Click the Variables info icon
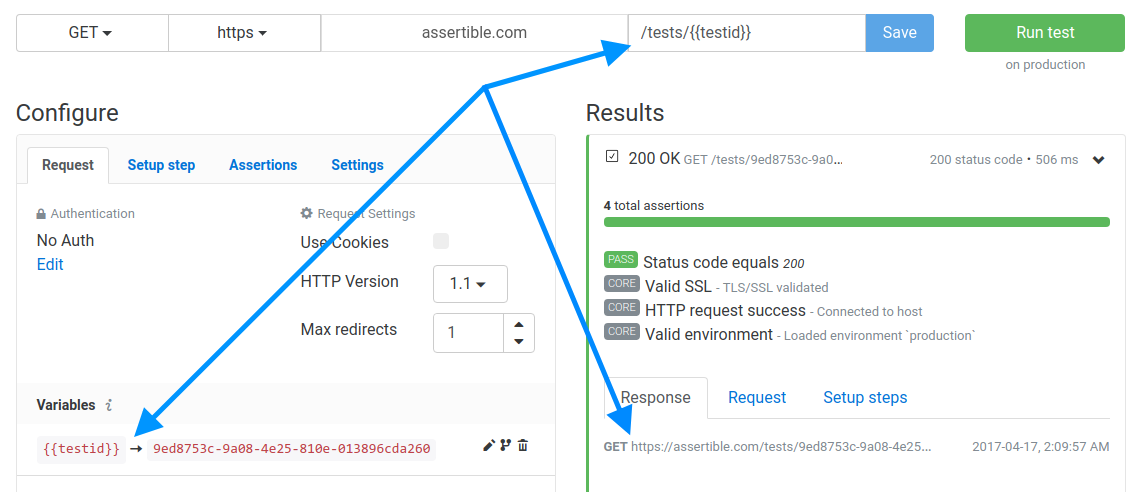1142x492 pixels. tap(109, 405)
